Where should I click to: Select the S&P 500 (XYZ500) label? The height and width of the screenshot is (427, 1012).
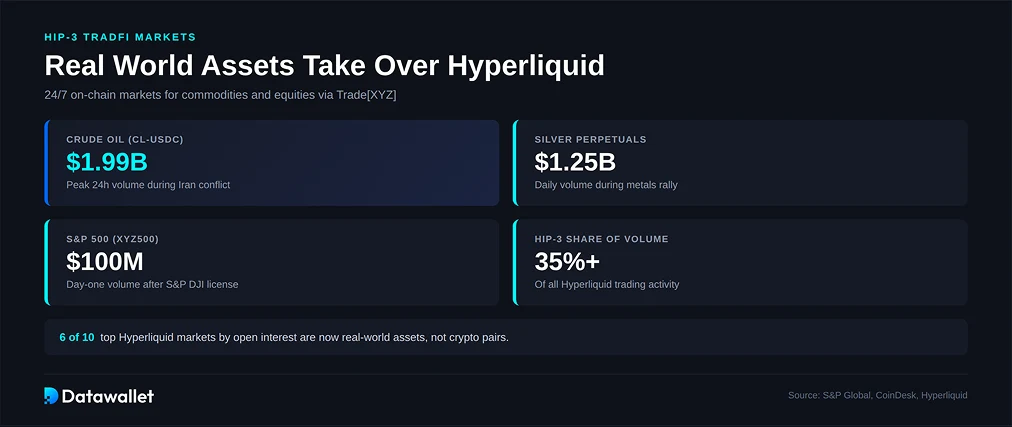(113, 239)
